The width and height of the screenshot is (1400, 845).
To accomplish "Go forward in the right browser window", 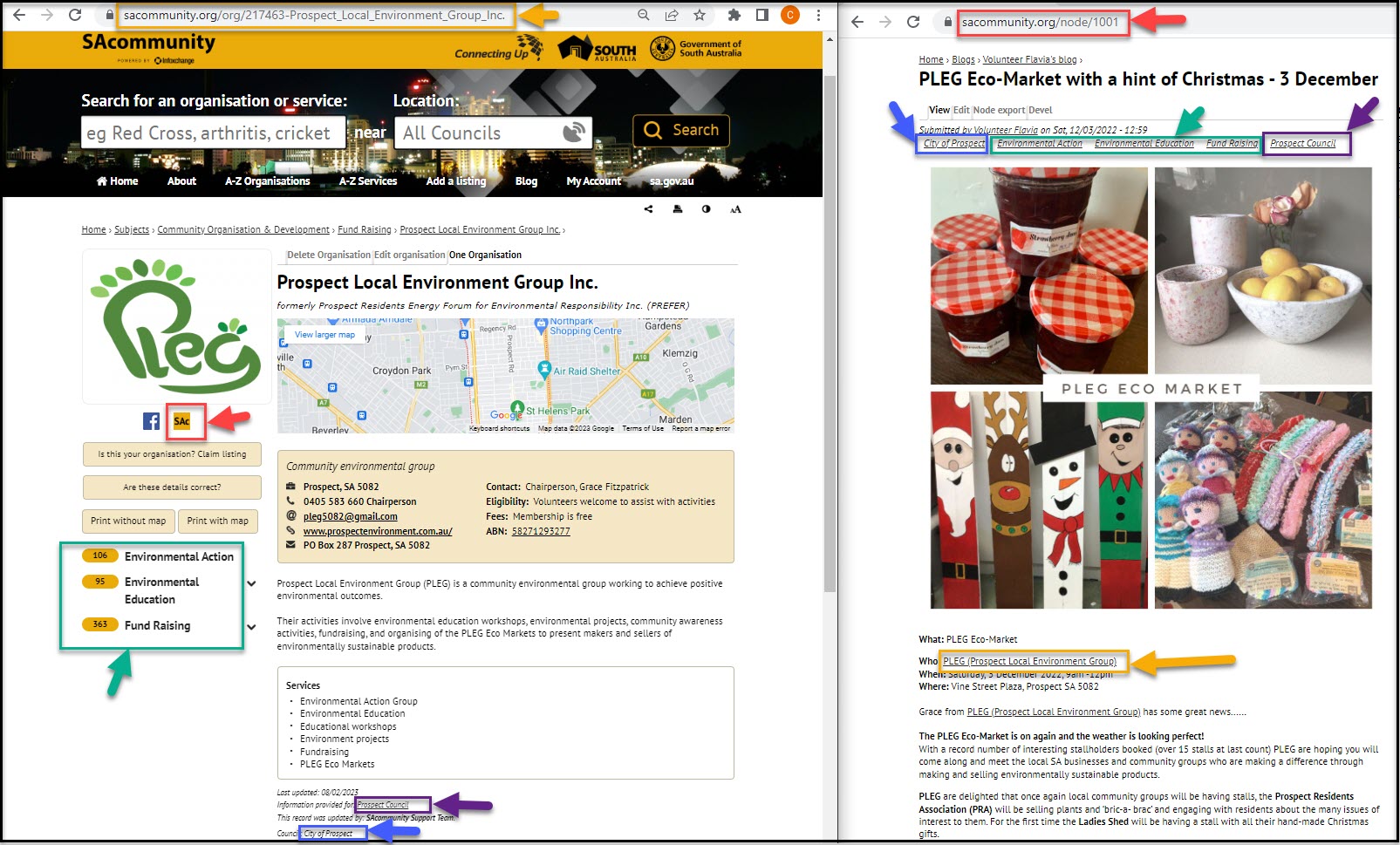I will 885,22.
